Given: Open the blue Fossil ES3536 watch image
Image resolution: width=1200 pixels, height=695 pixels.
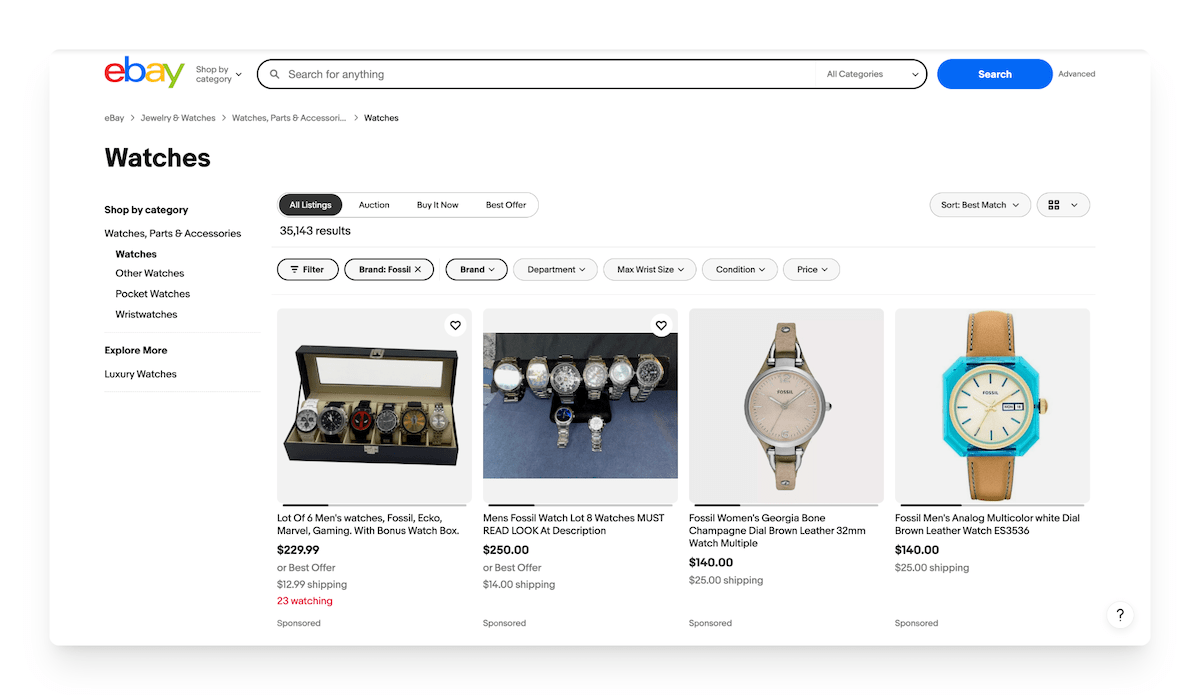Looking at the screenshot, I should click(x=992, y=405).
